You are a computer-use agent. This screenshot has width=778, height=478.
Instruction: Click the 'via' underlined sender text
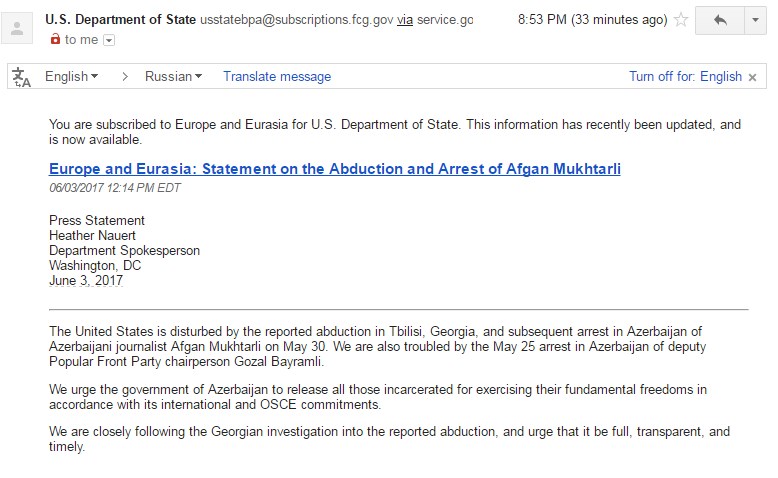point(405,20)
